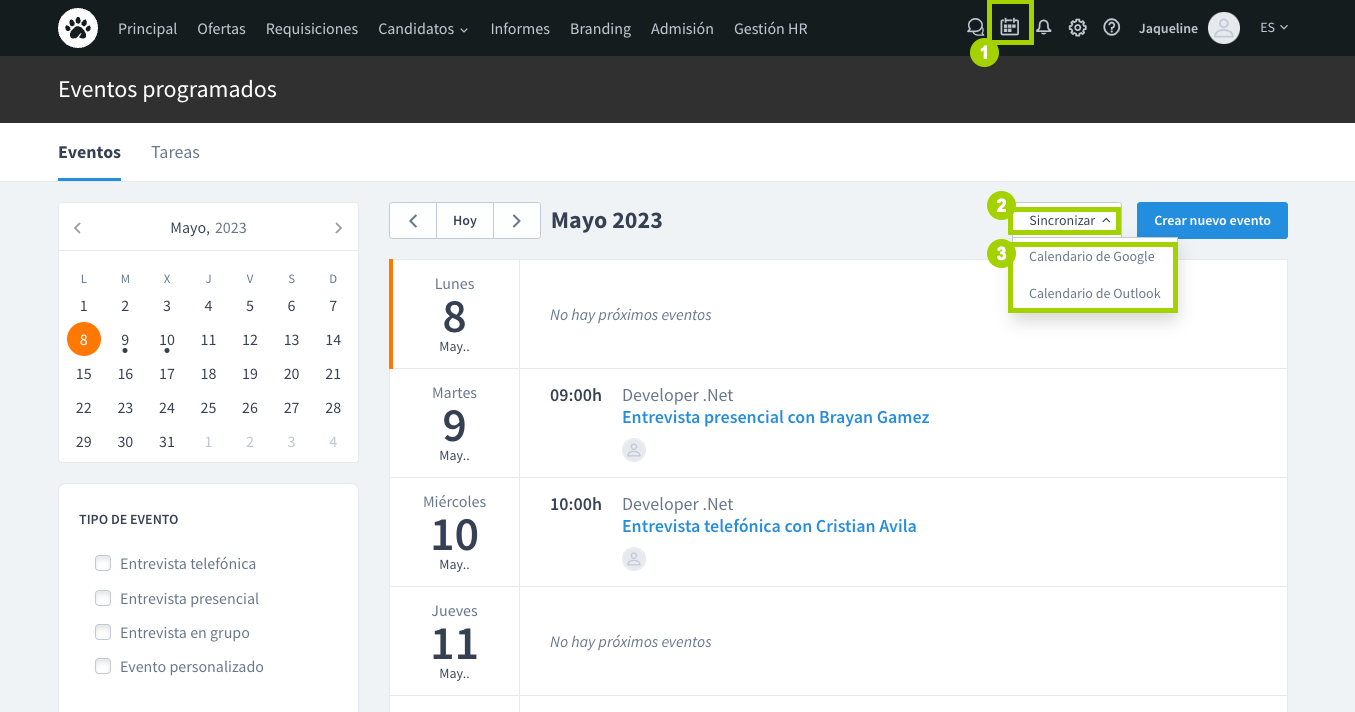The height and width of the screenshot is (712, 1355).
Task: Switch to the Tareas tab
Action: click(x=175, y=152)
